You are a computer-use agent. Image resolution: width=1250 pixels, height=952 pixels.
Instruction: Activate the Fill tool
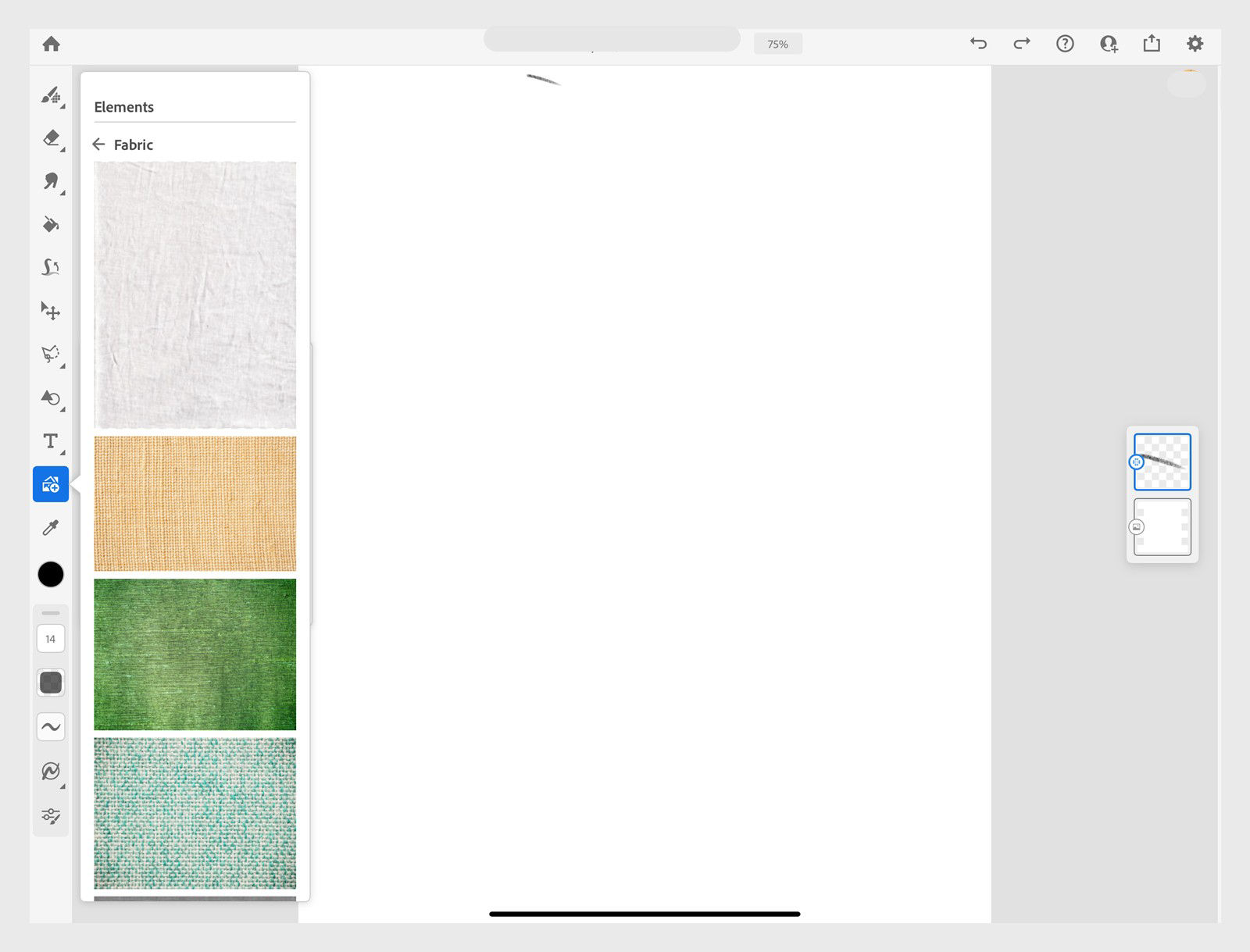50,225
